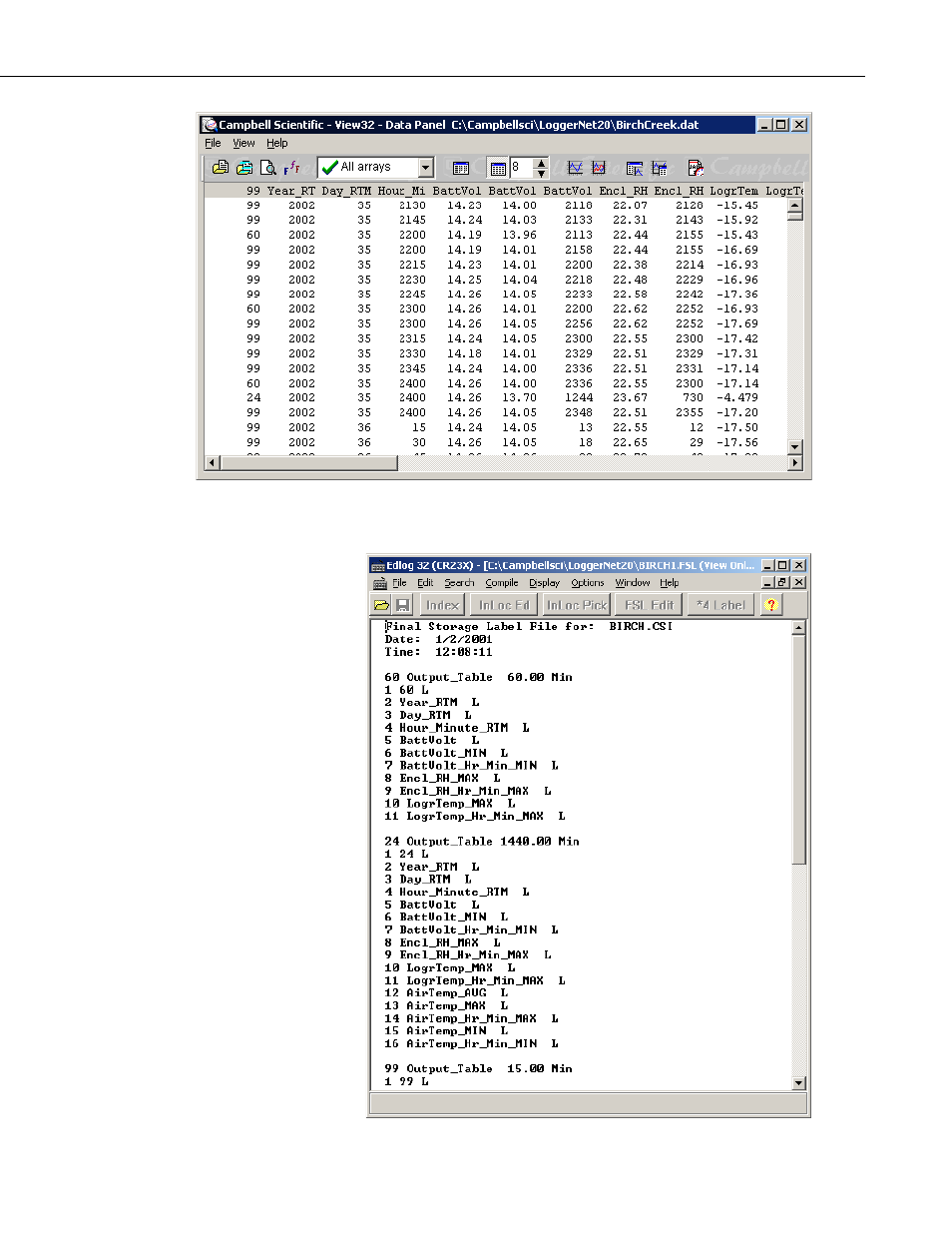The image size is (952, 1233).
Task: Click the graph cursor icon in View32 toolbar
Action: [659, 168]
